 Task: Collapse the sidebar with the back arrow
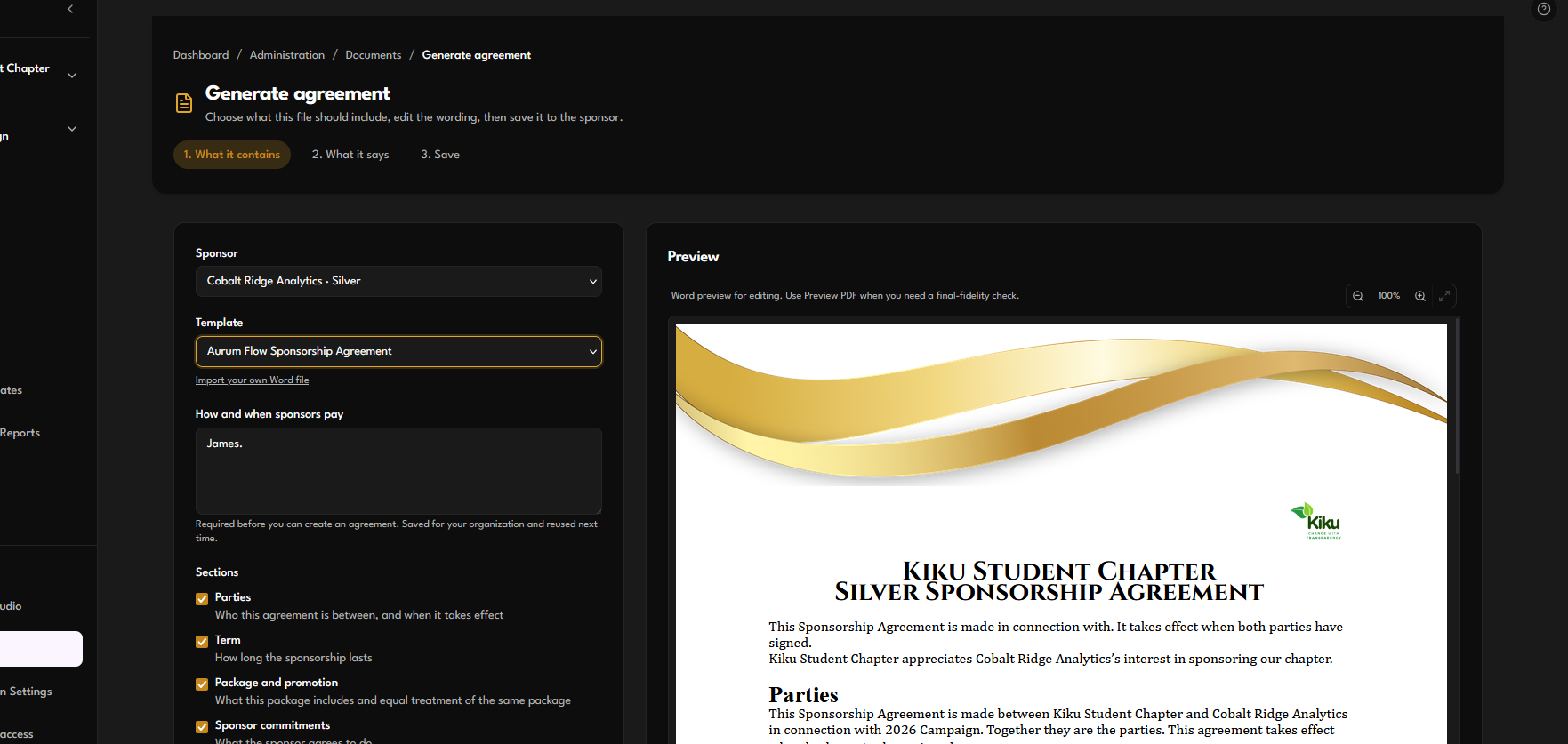point(70,9)
